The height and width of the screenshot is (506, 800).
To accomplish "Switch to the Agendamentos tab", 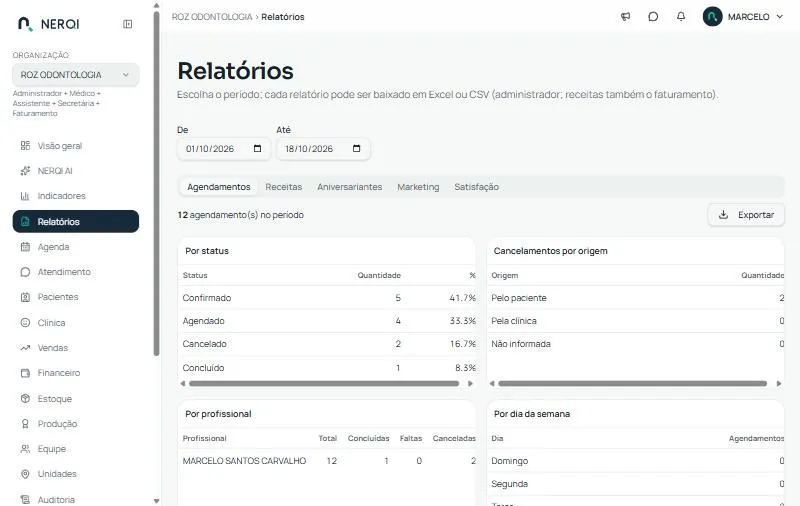I will pos(218,187).
